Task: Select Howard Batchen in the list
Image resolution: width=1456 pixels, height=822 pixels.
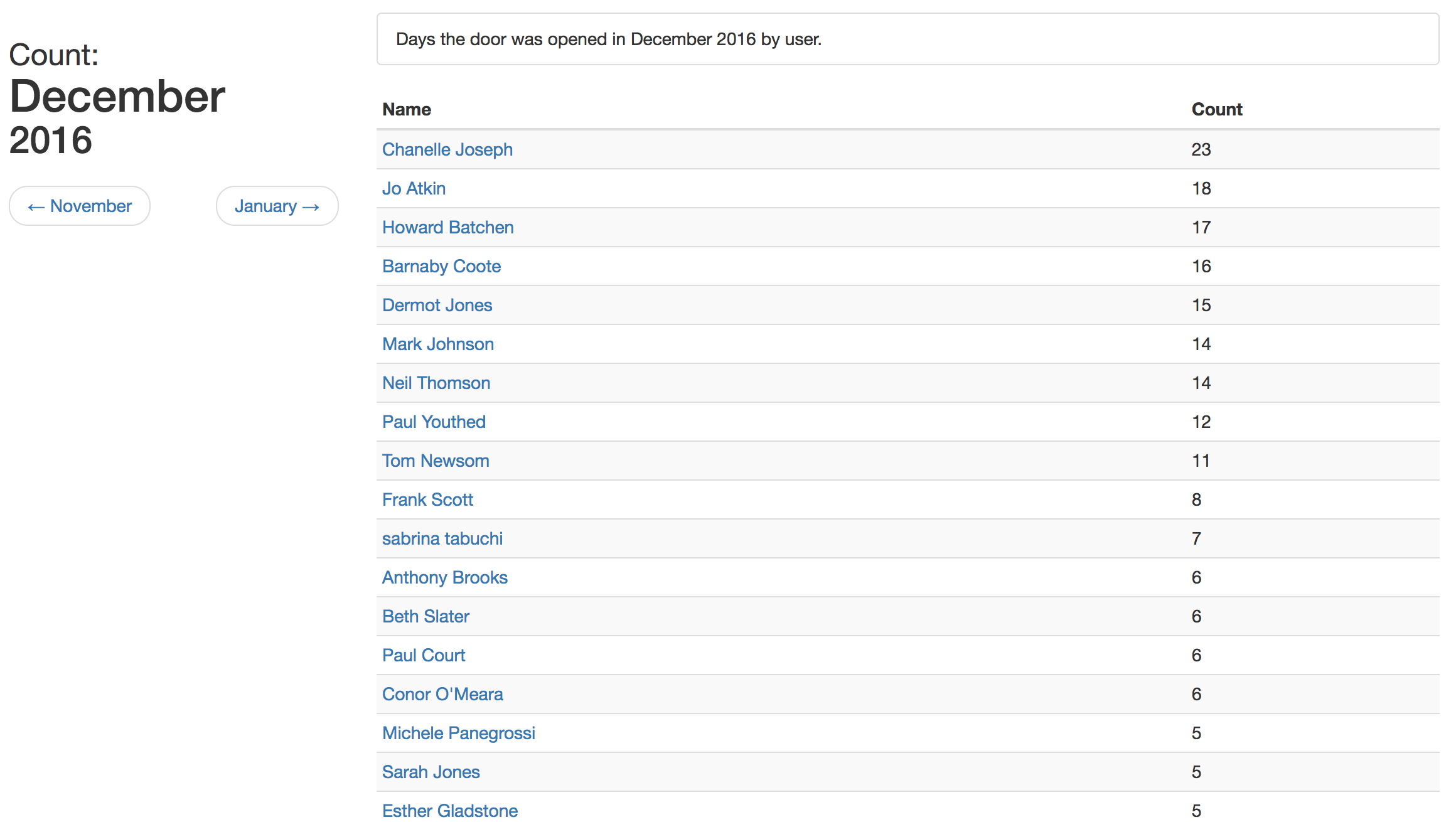Action: pos(448,227)
